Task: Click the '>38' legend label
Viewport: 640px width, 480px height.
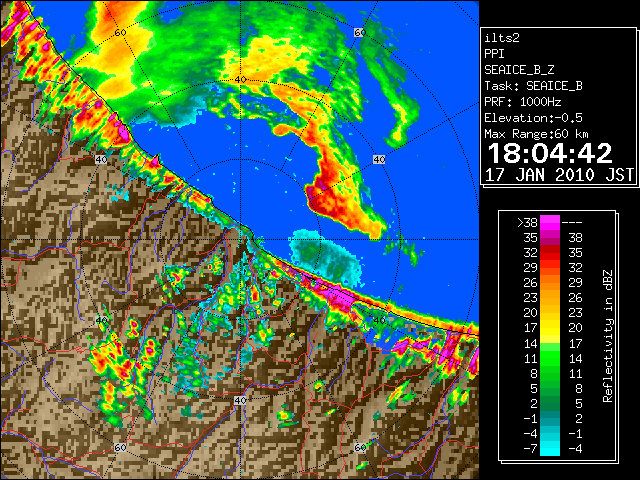Action: pos(527,223)
